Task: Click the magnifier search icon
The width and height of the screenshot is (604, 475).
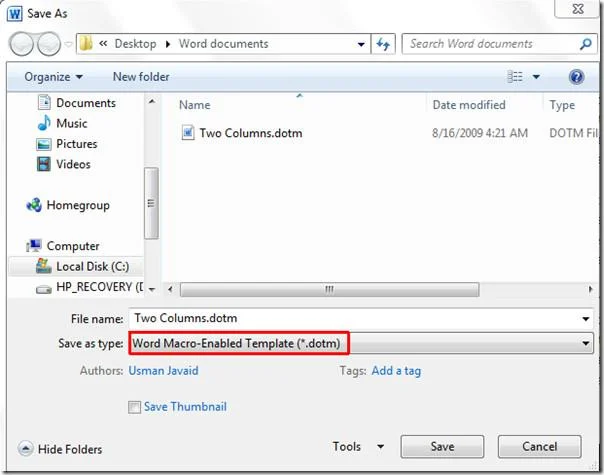Action: (586, 44)
